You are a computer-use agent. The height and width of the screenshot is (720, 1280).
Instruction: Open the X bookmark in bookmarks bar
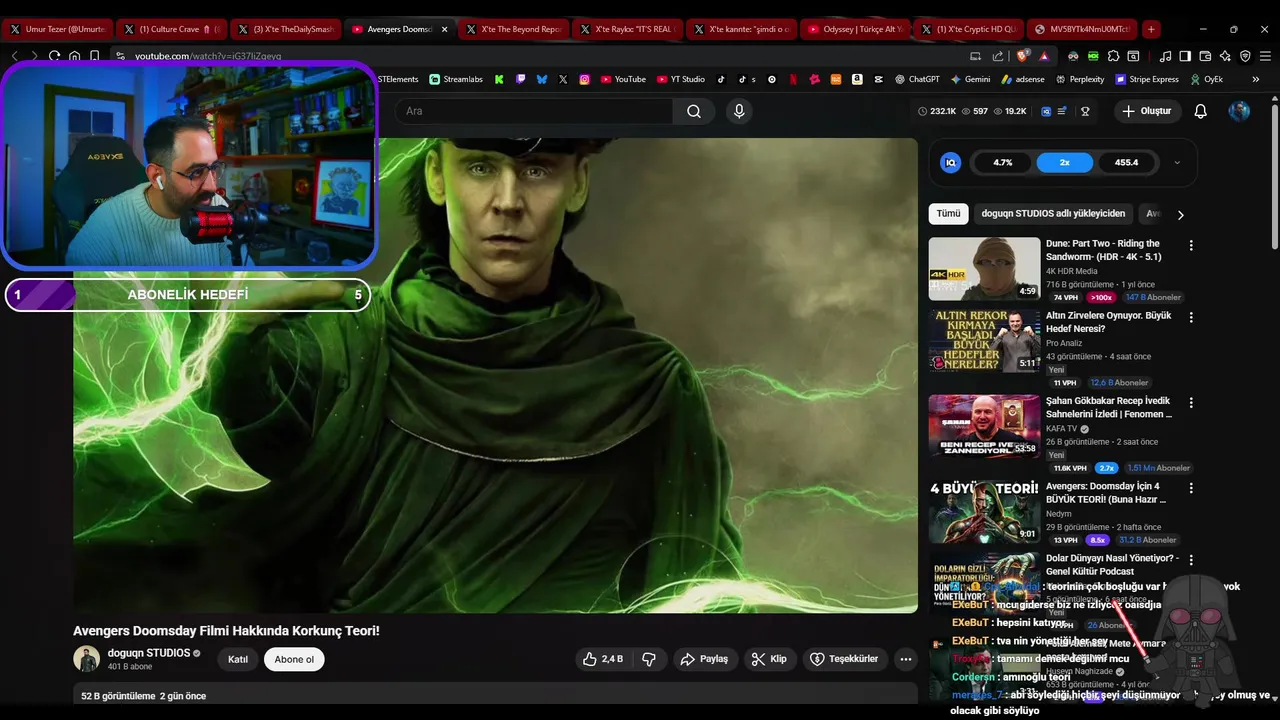tap(563, 79)
